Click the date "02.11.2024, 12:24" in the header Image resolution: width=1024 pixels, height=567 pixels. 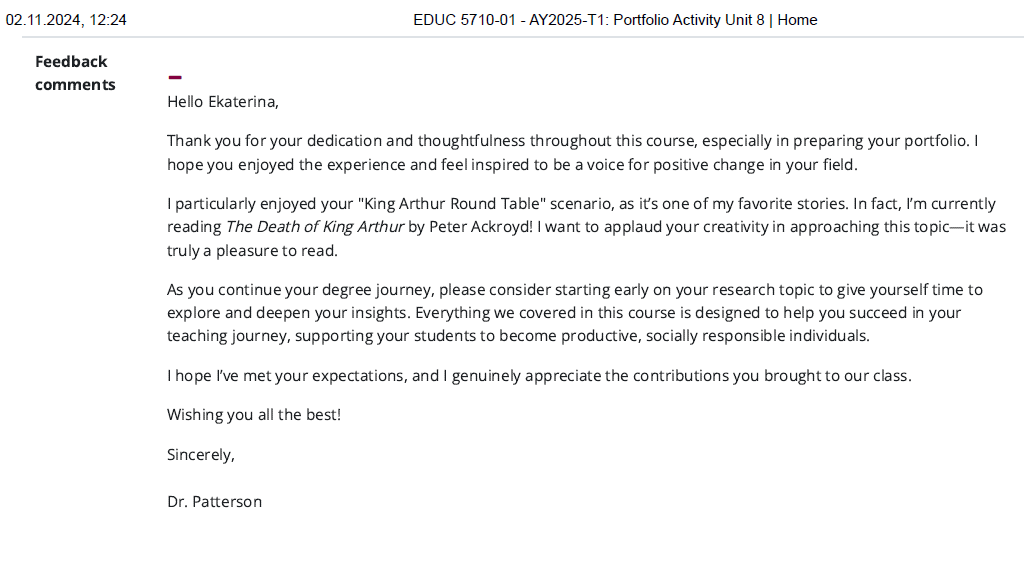(67, 20)
